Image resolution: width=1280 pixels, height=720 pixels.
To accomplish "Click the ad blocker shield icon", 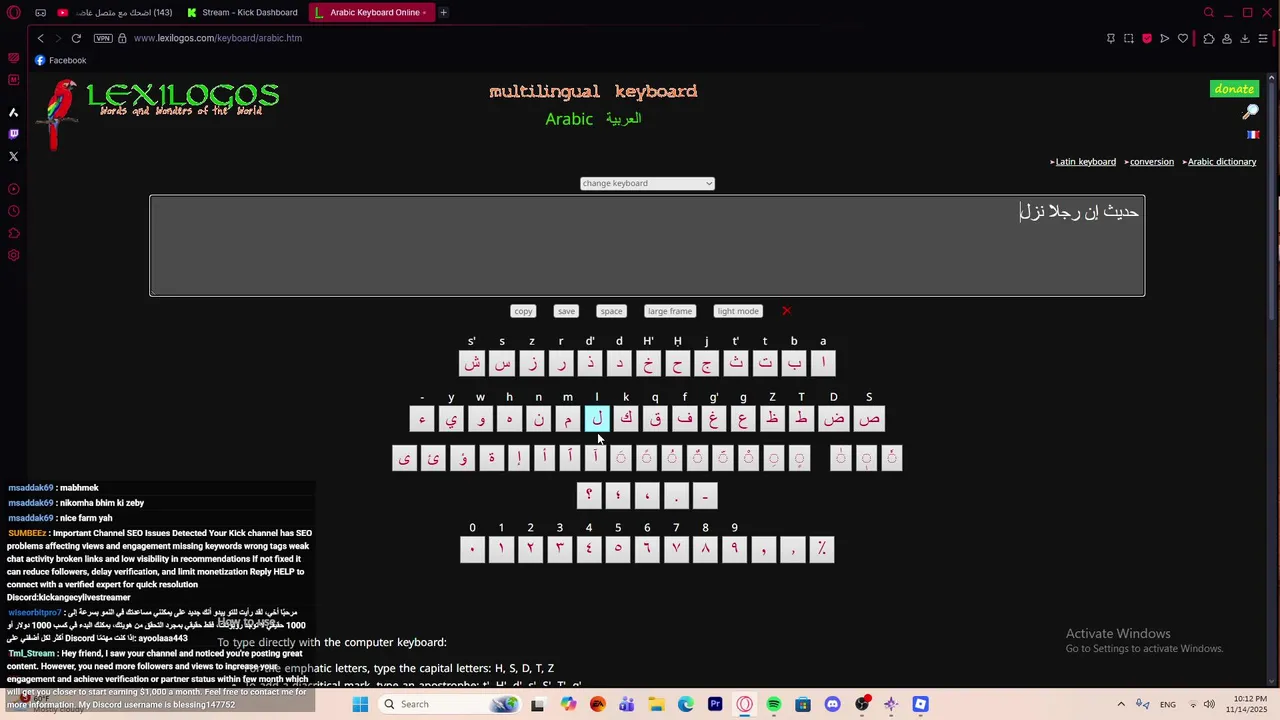I will [x=1147, y=38].
